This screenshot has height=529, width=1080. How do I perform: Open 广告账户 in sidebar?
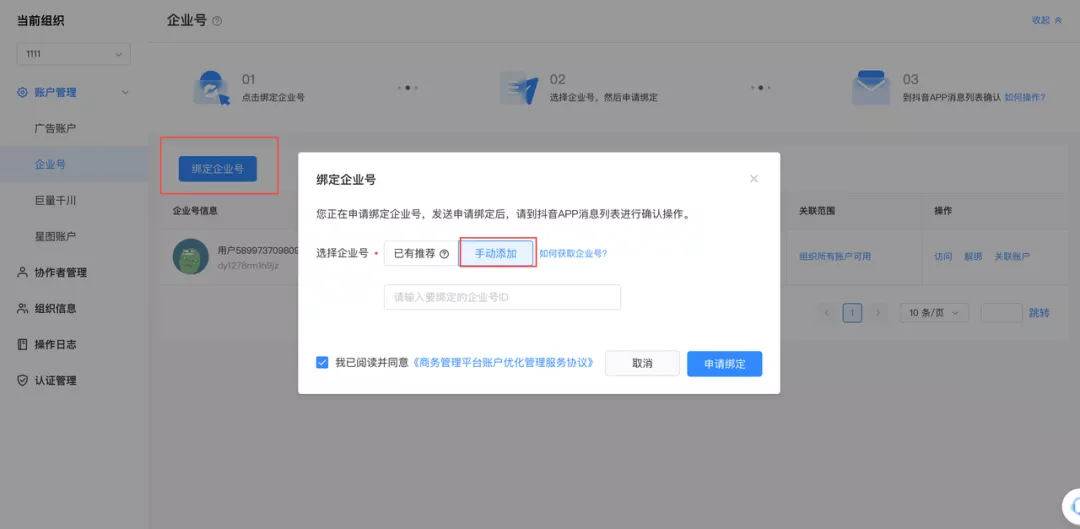pos(55,128)
